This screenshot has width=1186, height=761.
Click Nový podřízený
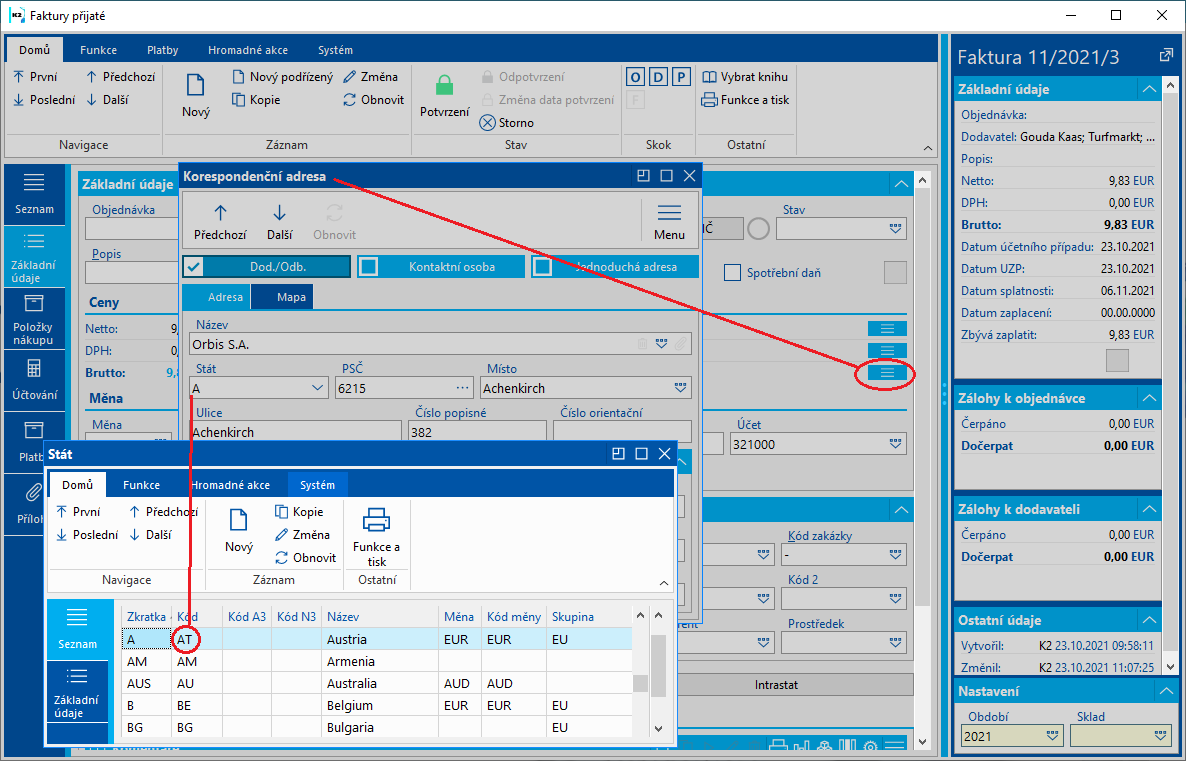pos(282,77)
